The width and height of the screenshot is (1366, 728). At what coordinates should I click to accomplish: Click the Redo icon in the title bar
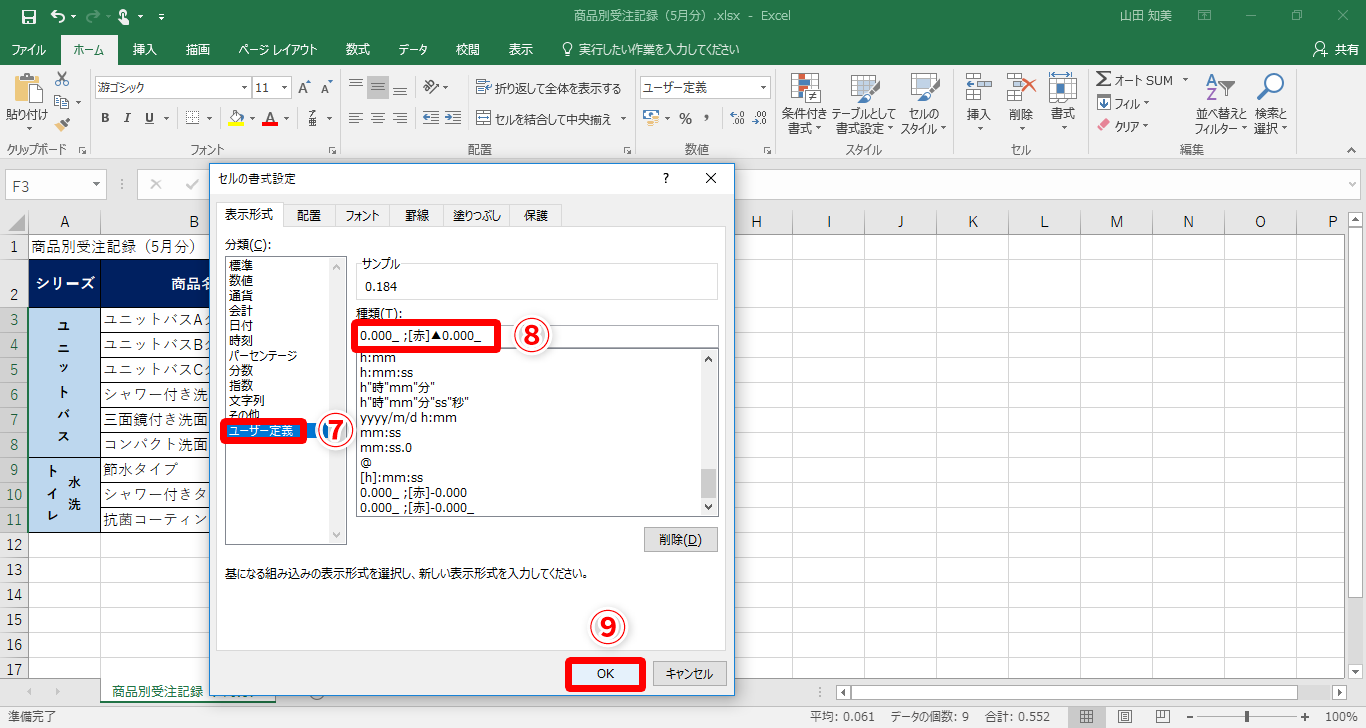(x=91, y=16)
